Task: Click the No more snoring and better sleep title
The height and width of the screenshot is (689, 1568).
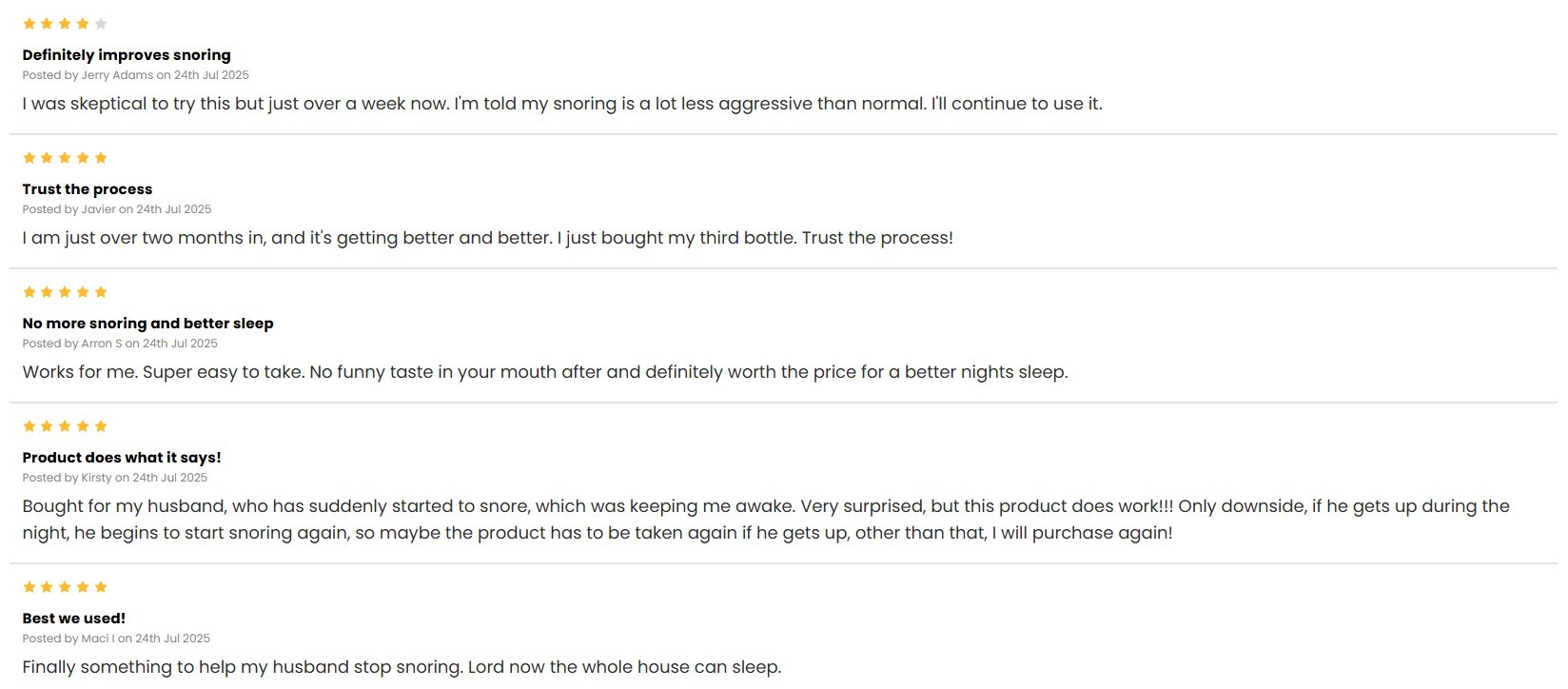Action: pos(148,324)
